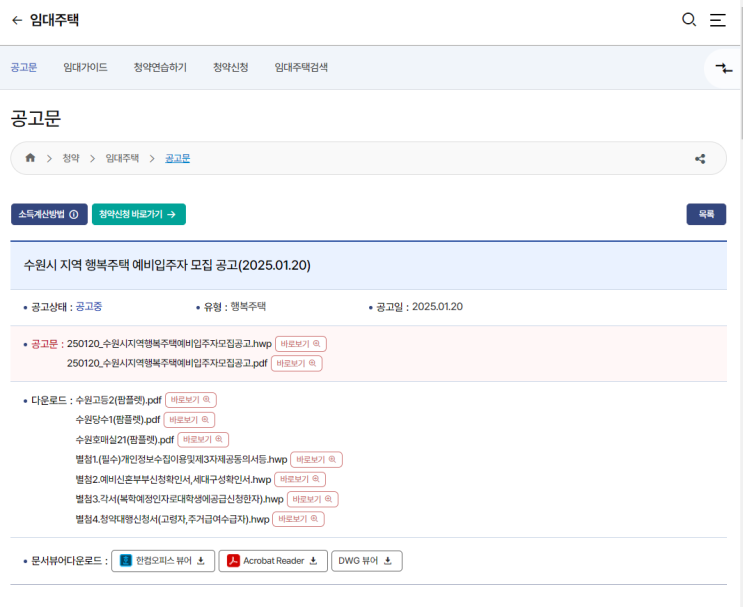This screenshot has width=743, height=607.
Task: Open the 임대주택검색 tab
Action: tap(301, 67)
